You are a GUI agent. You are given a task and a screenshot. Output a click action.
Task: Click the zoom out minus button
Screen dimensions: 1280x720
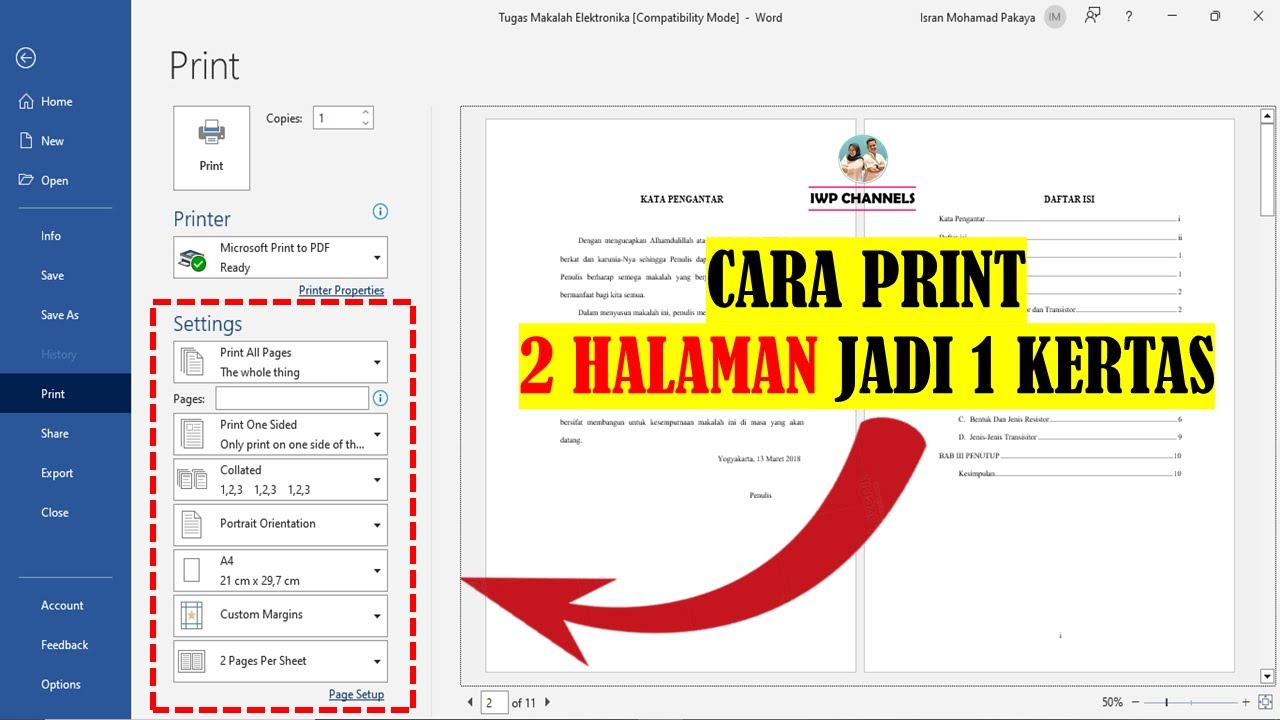click(1136, 703)
